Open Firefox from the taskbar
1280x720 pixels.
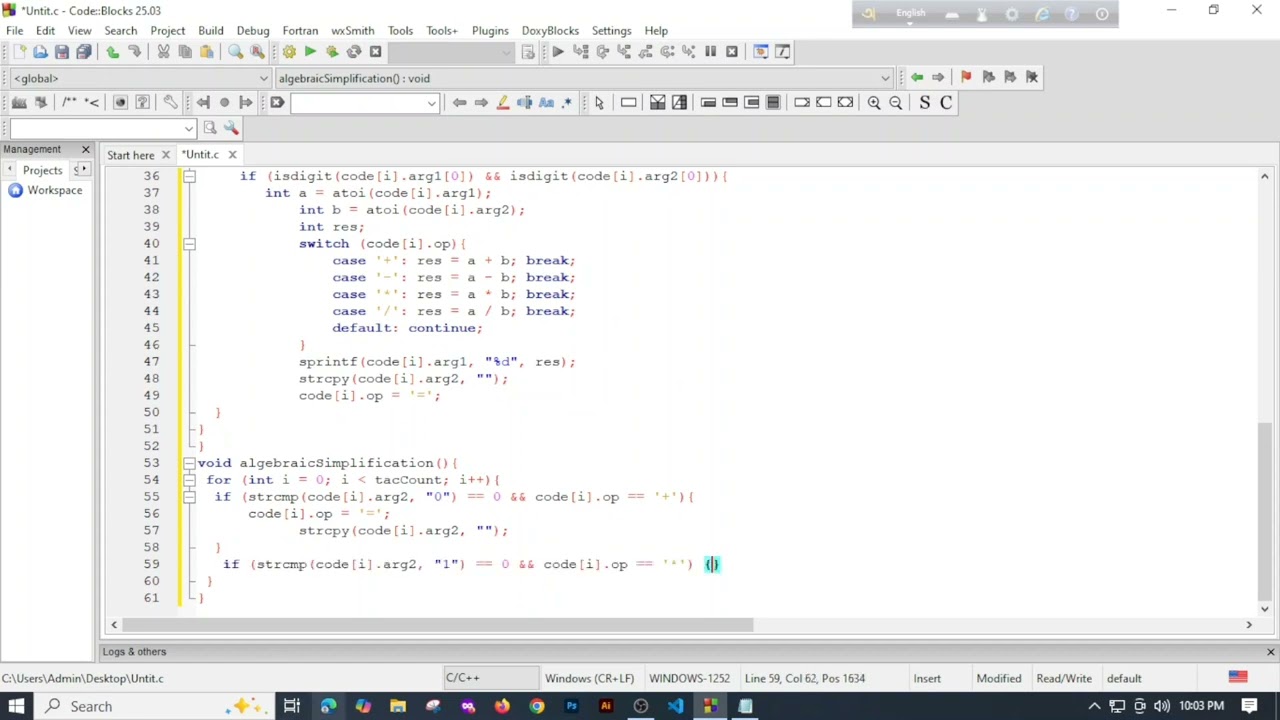point(502,706)
